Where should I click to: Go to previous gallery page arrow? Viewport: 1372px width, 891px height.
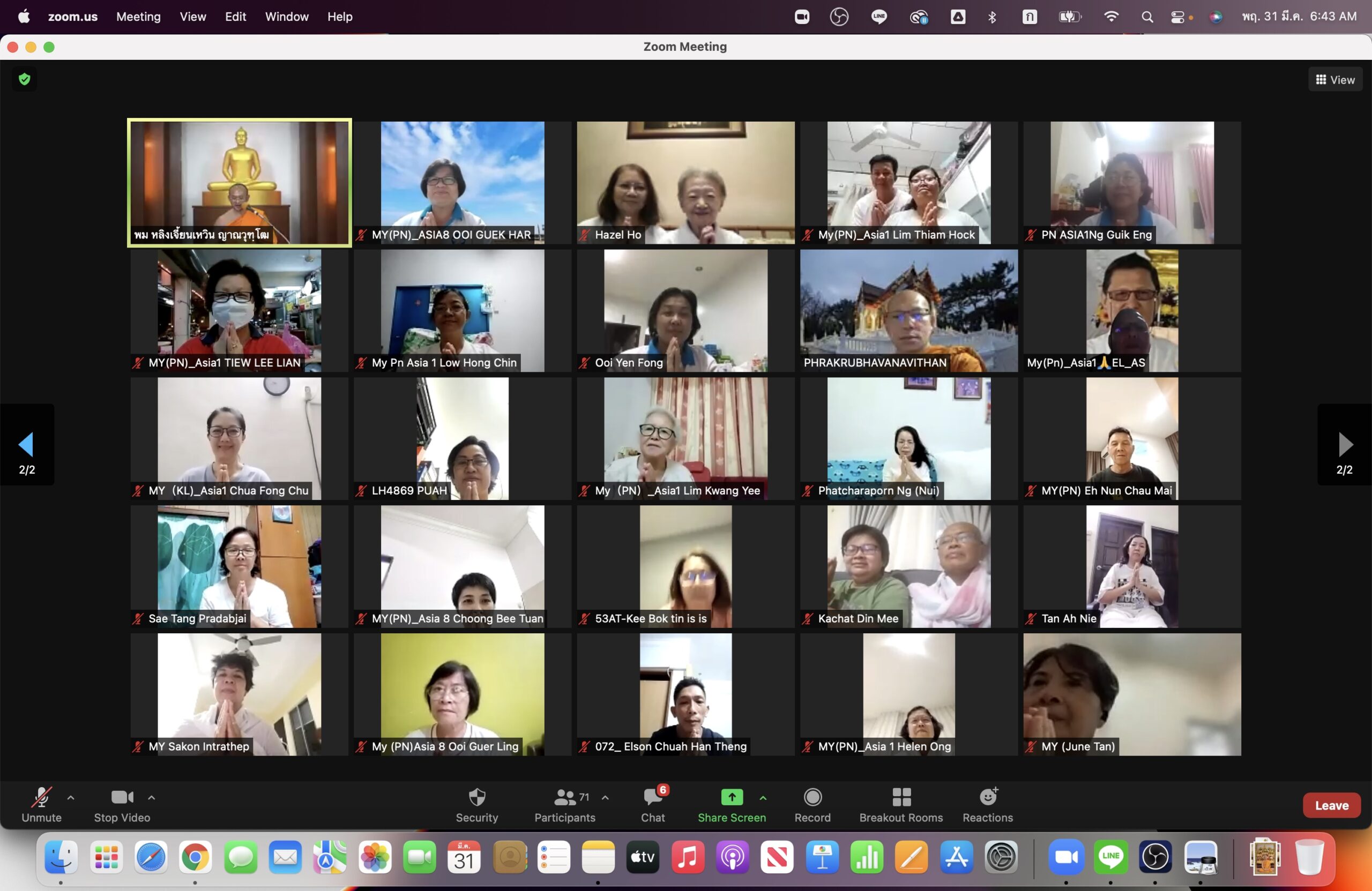tap(26, 444)
